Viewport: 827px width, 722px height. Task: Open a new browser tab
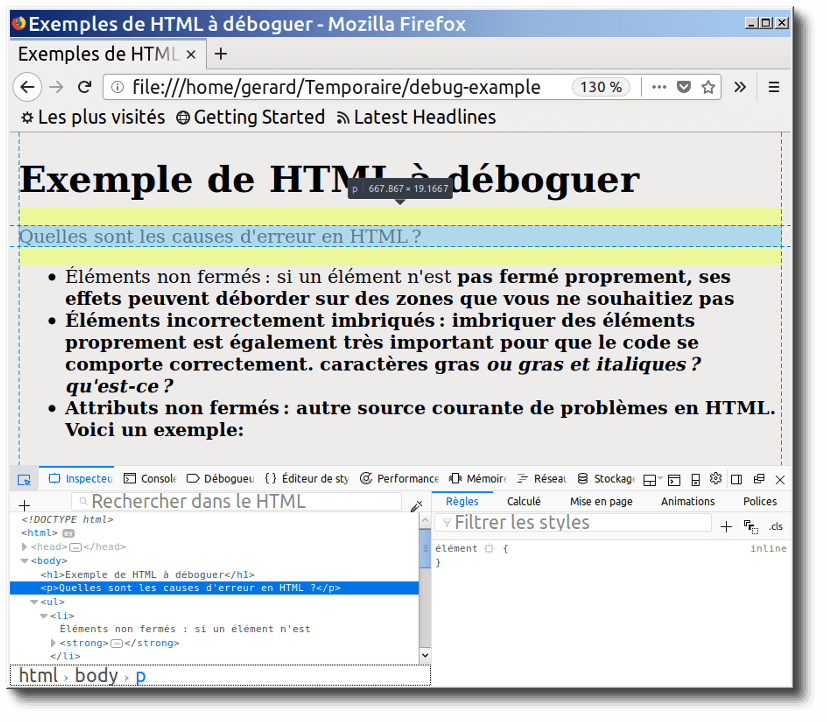221,54
